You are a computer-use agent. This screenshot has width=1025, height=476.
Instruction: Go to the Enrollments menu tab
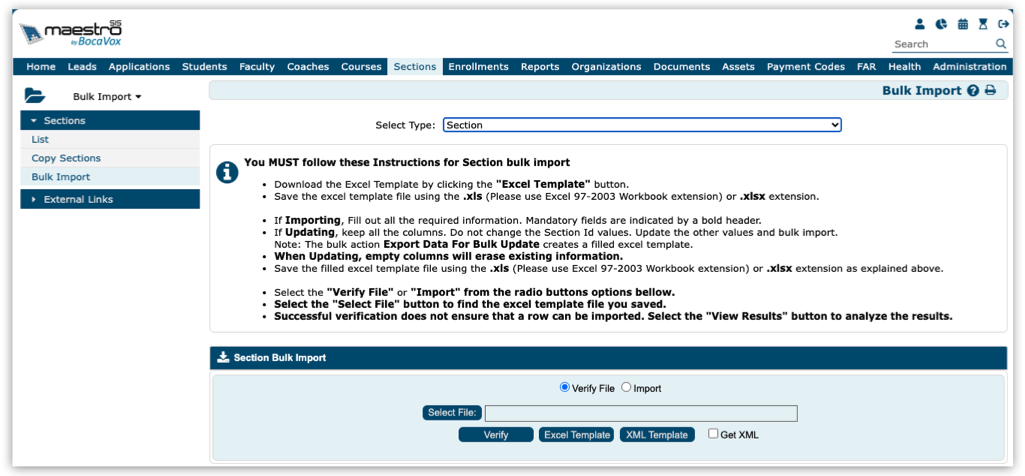coord(478,67)
